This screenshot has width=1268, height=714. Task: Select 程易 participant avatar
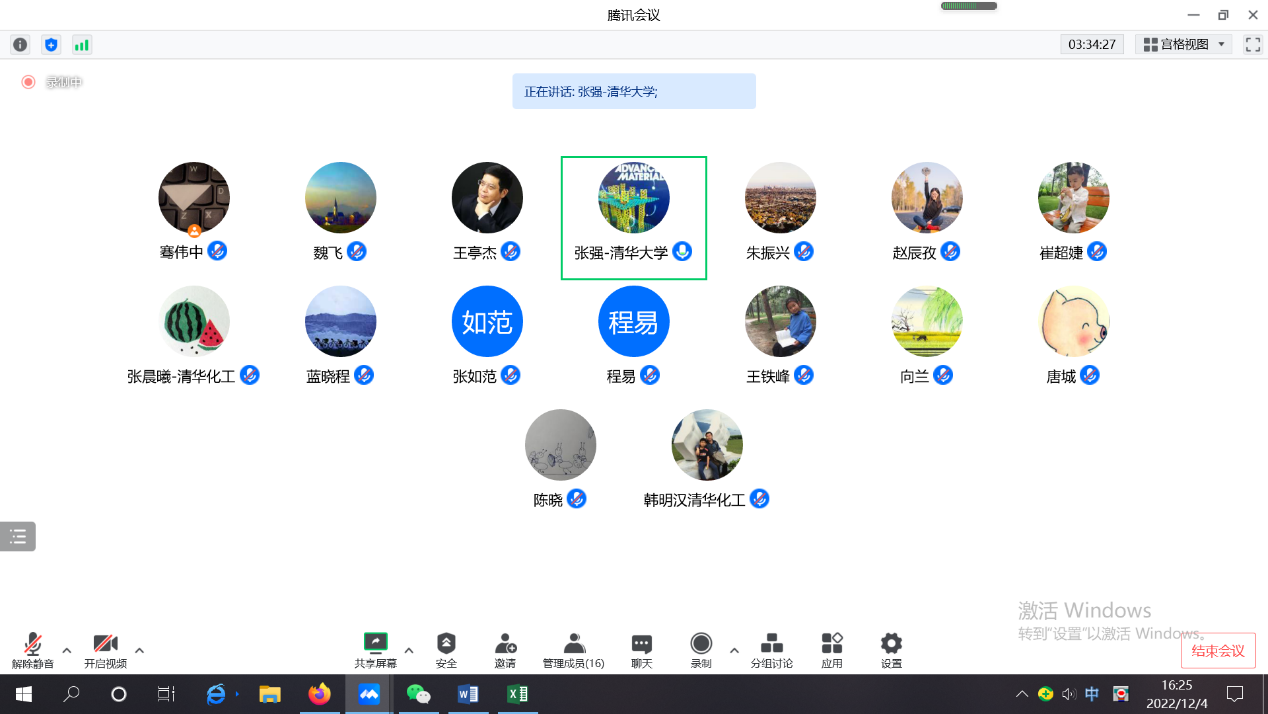634,321
